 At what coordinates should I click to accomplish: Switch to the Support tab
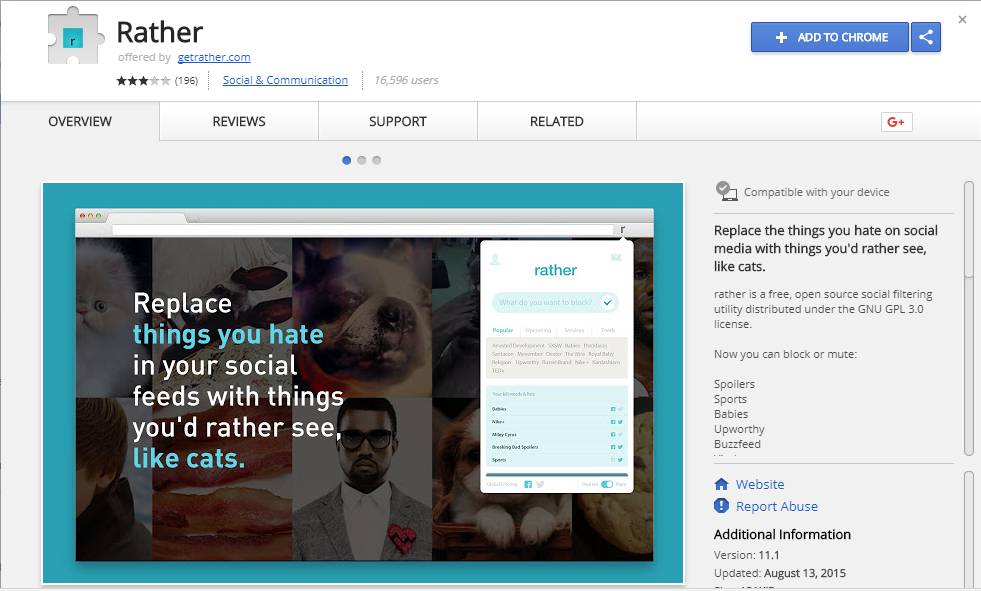(398, 121)
